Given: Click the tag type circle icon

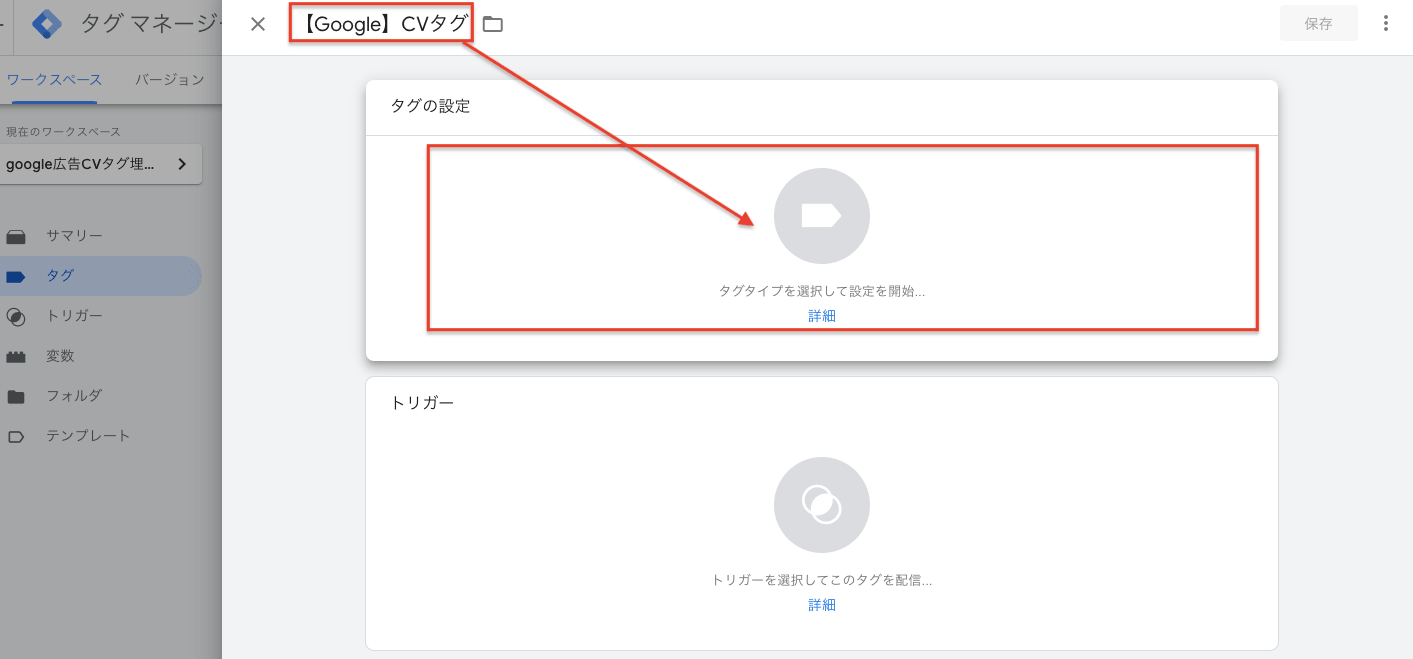Looking at the screenshot, I should coord(822,216).
